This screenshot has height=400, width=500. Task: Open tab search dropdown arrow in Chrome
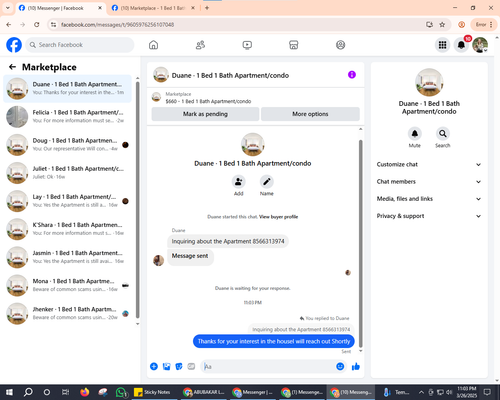(8, 8)
